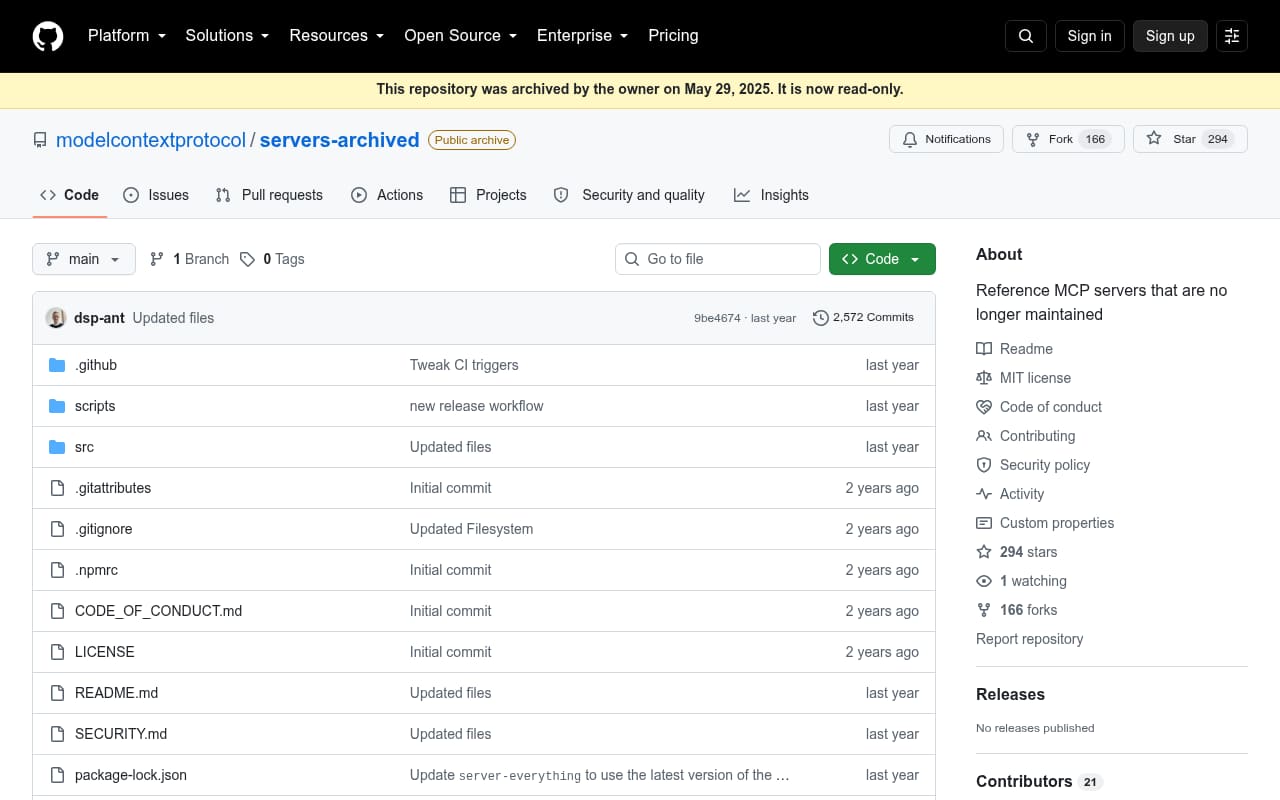Expand the Open Source menu

(460, 36)
